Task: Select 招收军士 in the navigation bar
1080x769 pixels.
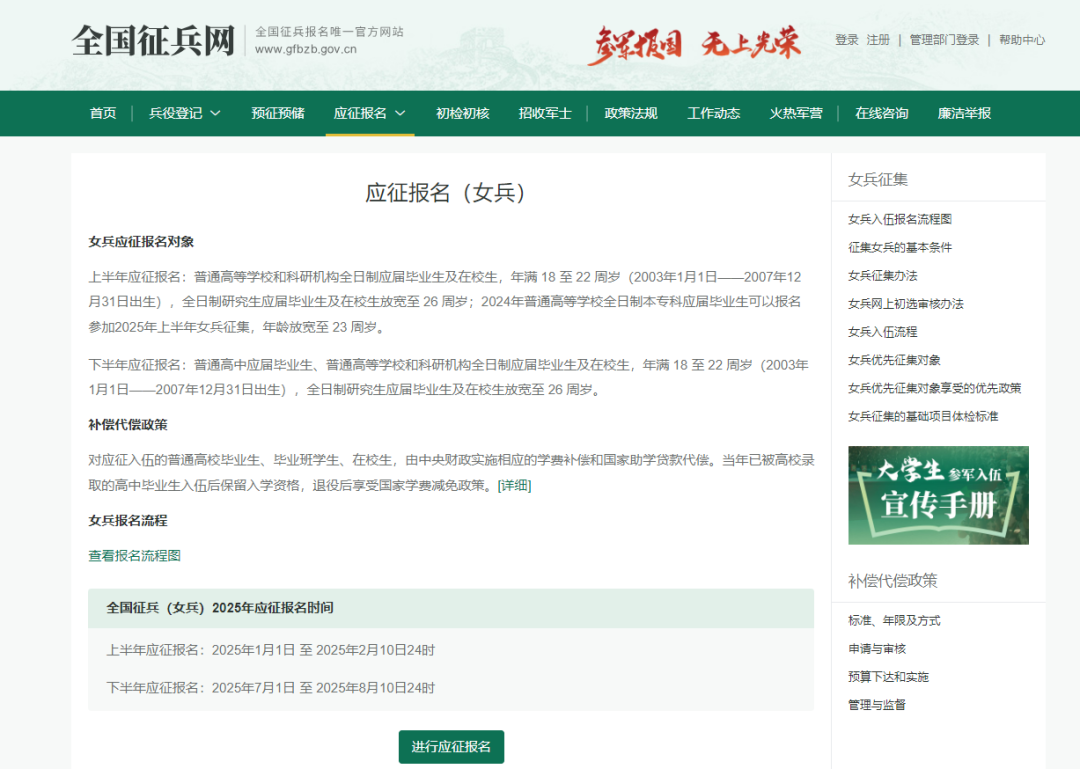Action: point(545,113)
